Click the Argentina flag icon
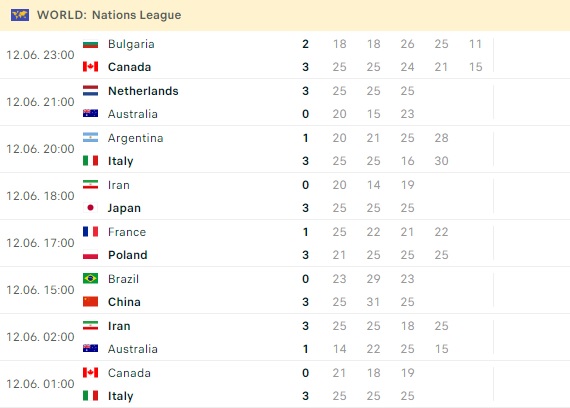Image resolution: width=570 pixels, height=408 pixels. [x=90, y=138]
